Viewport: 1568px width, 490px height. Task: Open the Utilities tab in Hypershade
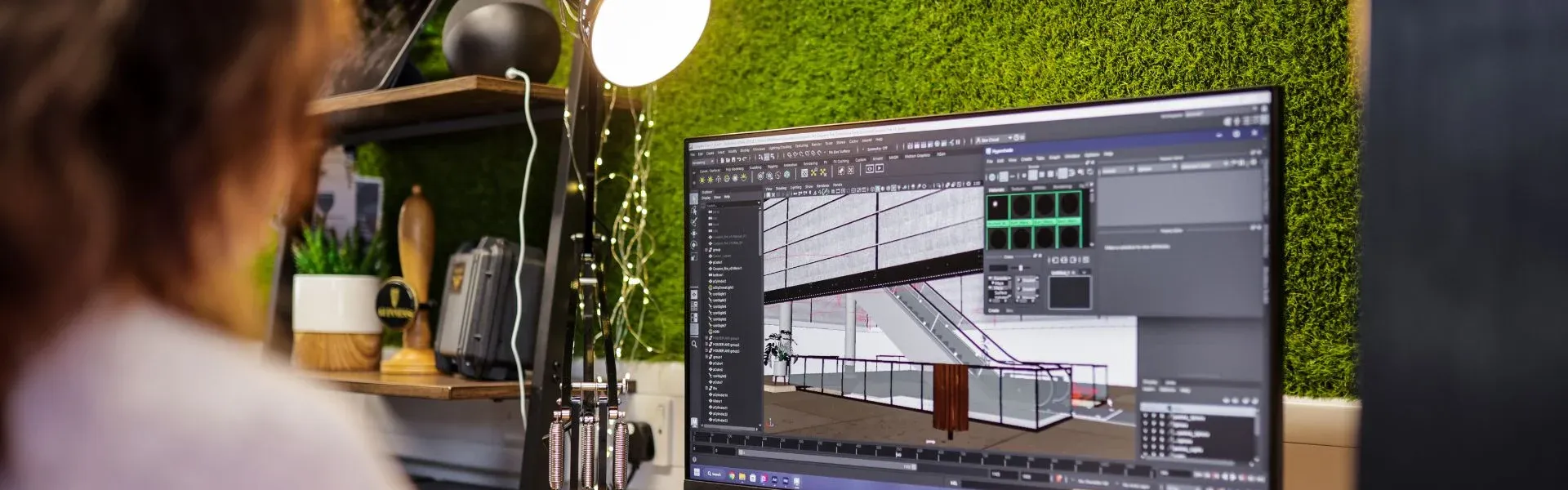(x=1039, y=188)
